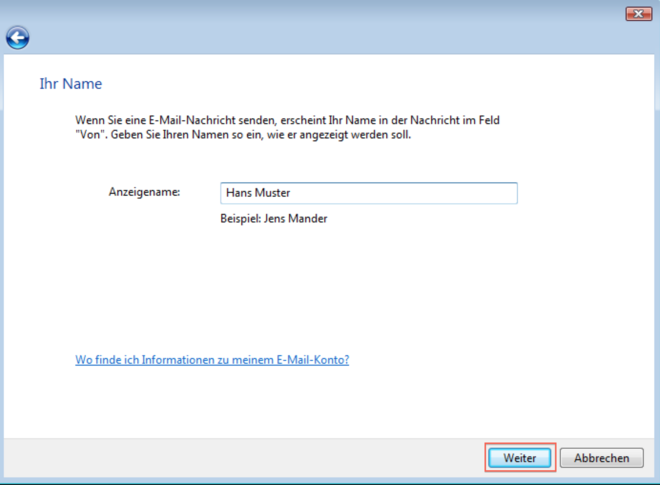Click the word "Muster" in the name field
Image resolution: width=660 pixels, height=485 pixels.
272,193
